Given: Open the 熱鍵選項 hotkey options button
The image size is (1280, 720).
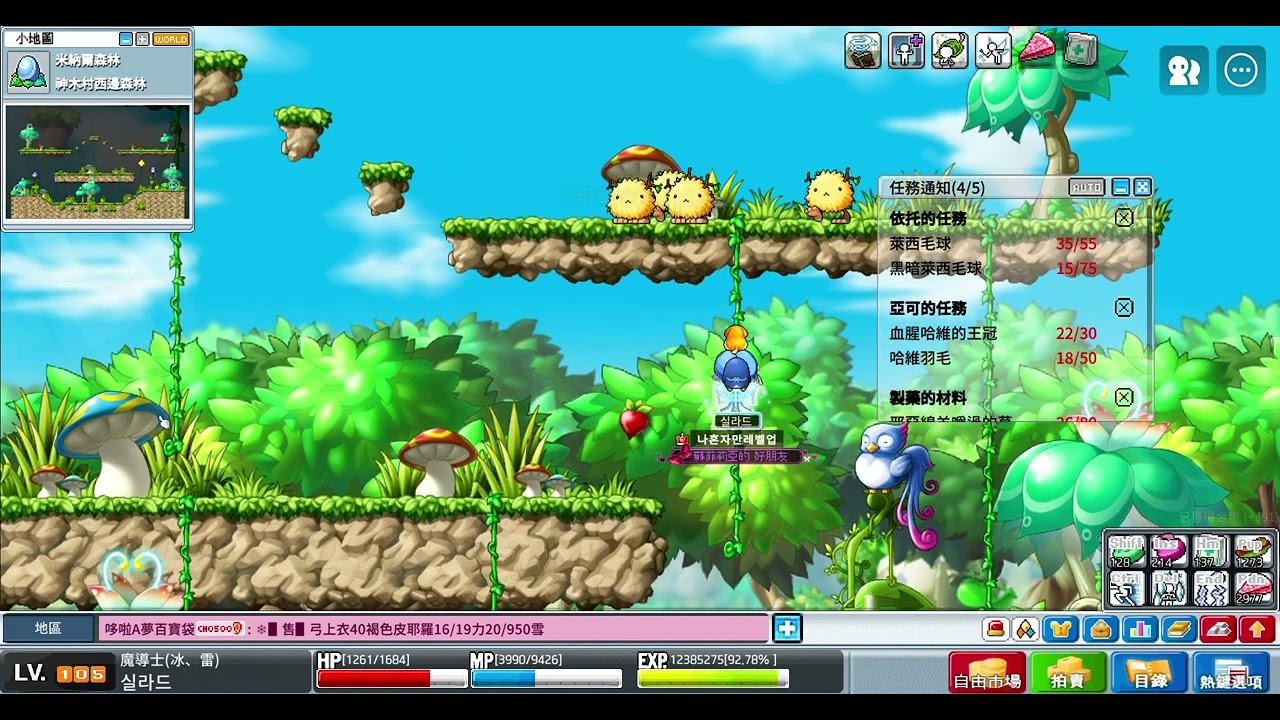Looking at the screenshot, I should pos(1231,672).
